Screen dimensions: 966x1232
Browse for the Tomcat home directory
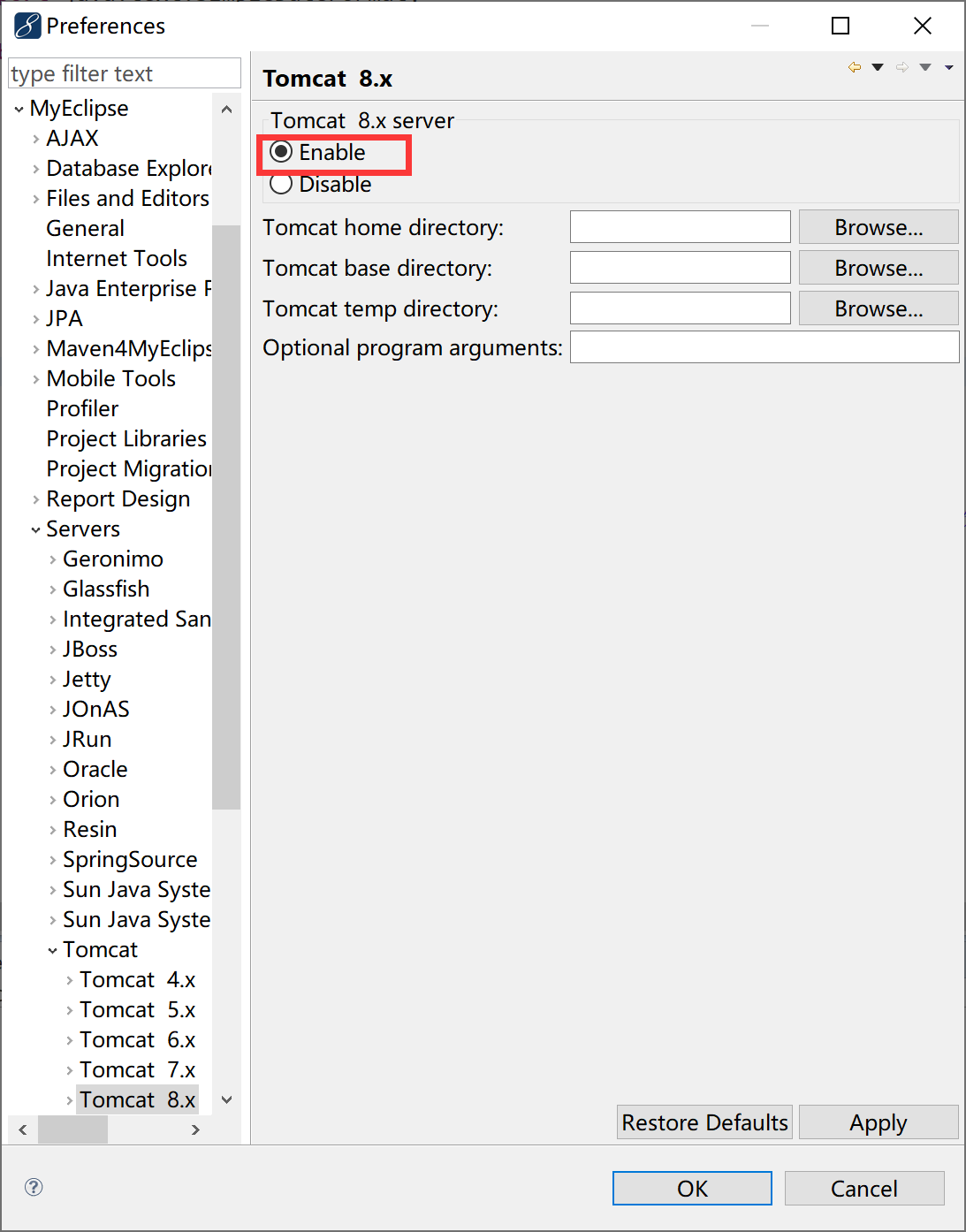click(879, 227)
